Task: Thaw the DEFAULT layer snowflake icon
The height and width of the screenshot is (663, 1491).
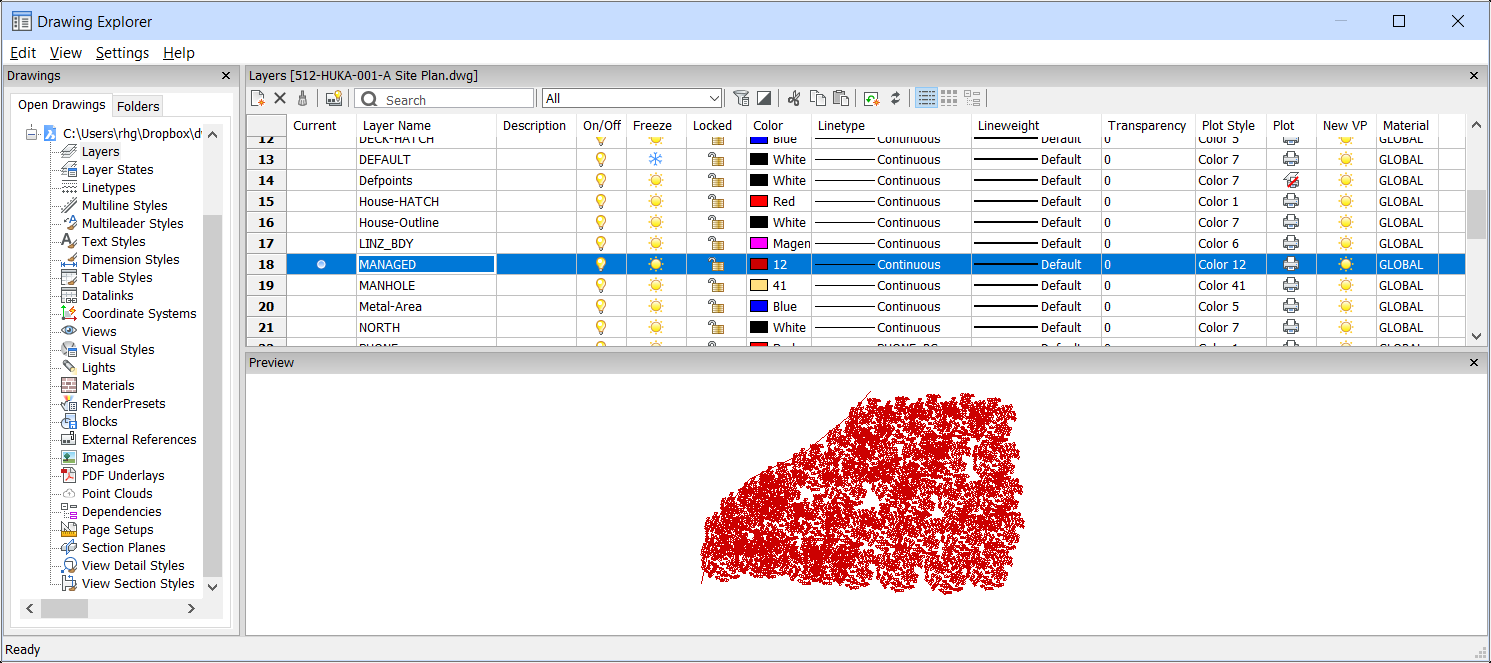Action: pyautogui.click(x=656, y=160)
